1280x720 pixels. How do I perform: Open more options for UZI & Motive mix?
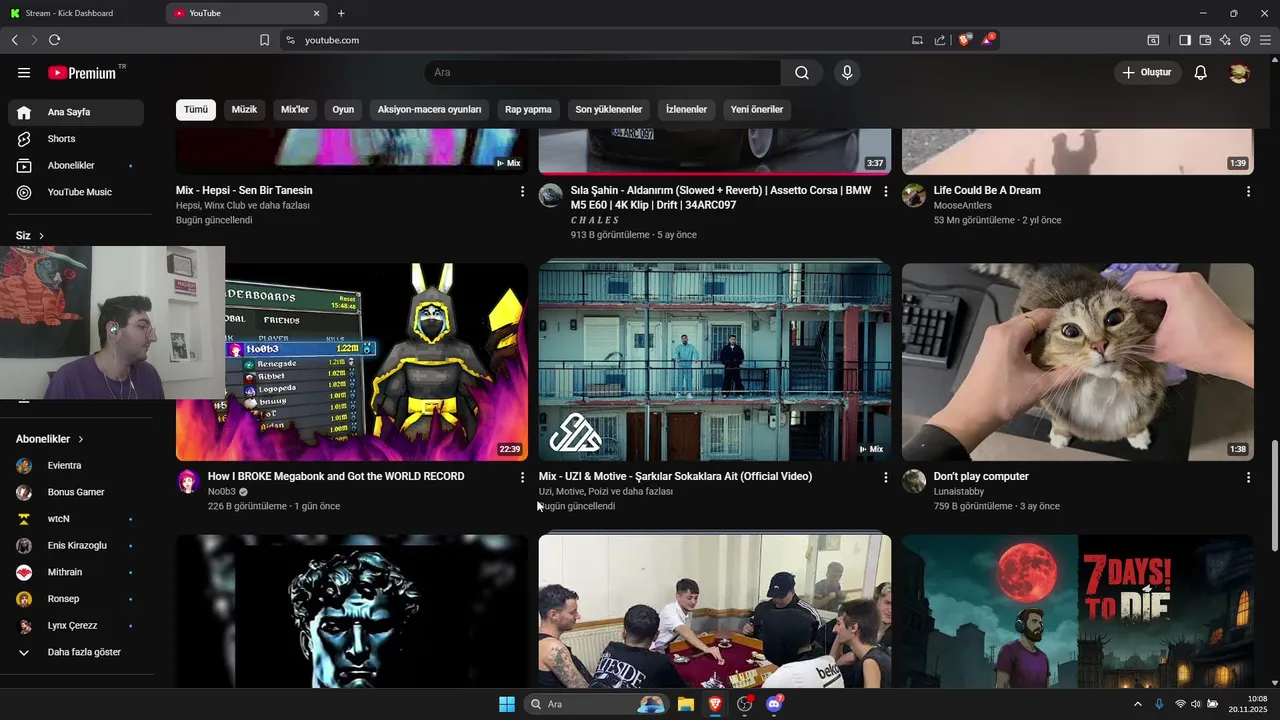click(885, 478)
